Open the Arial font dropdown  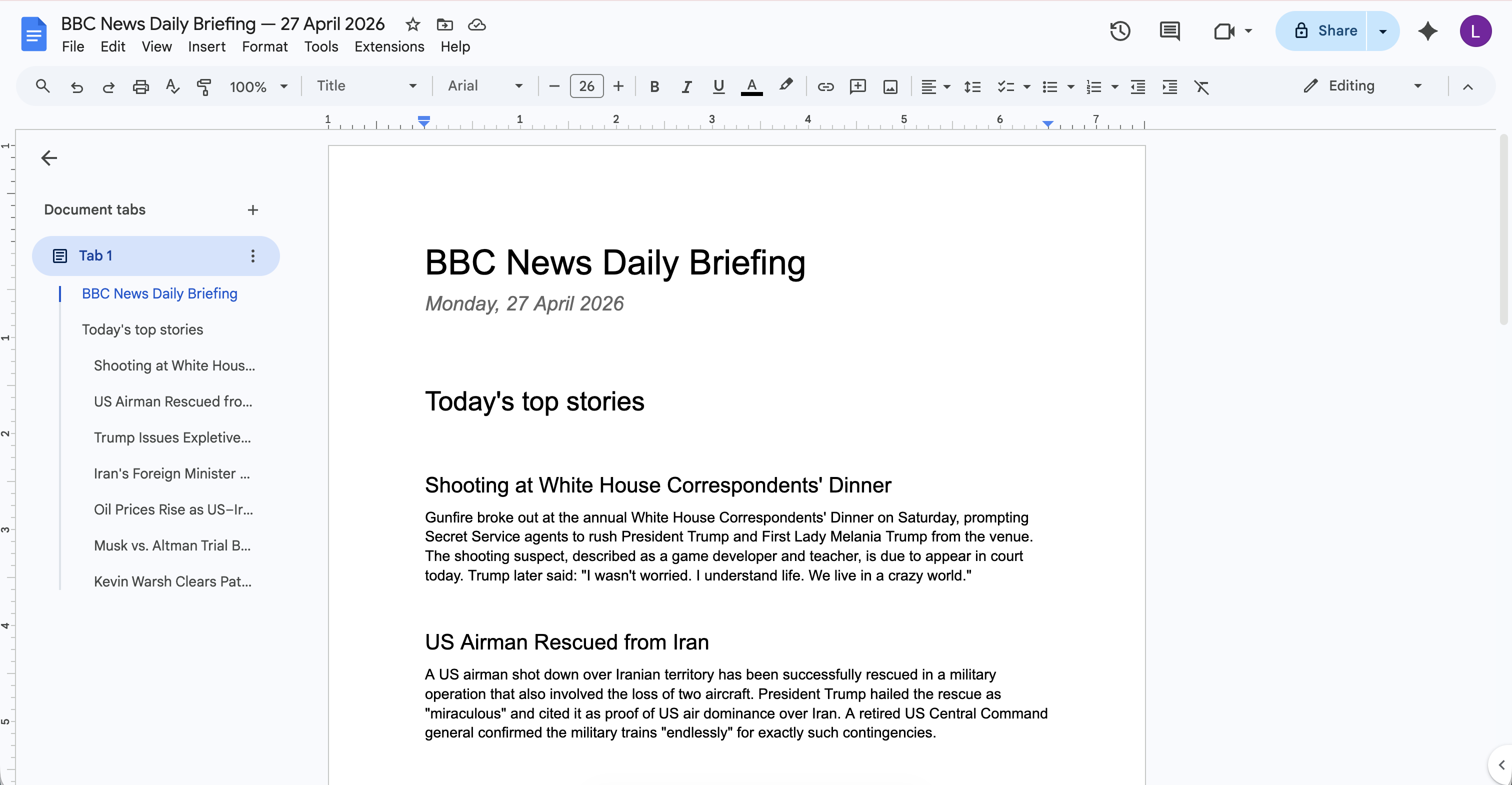485,86
